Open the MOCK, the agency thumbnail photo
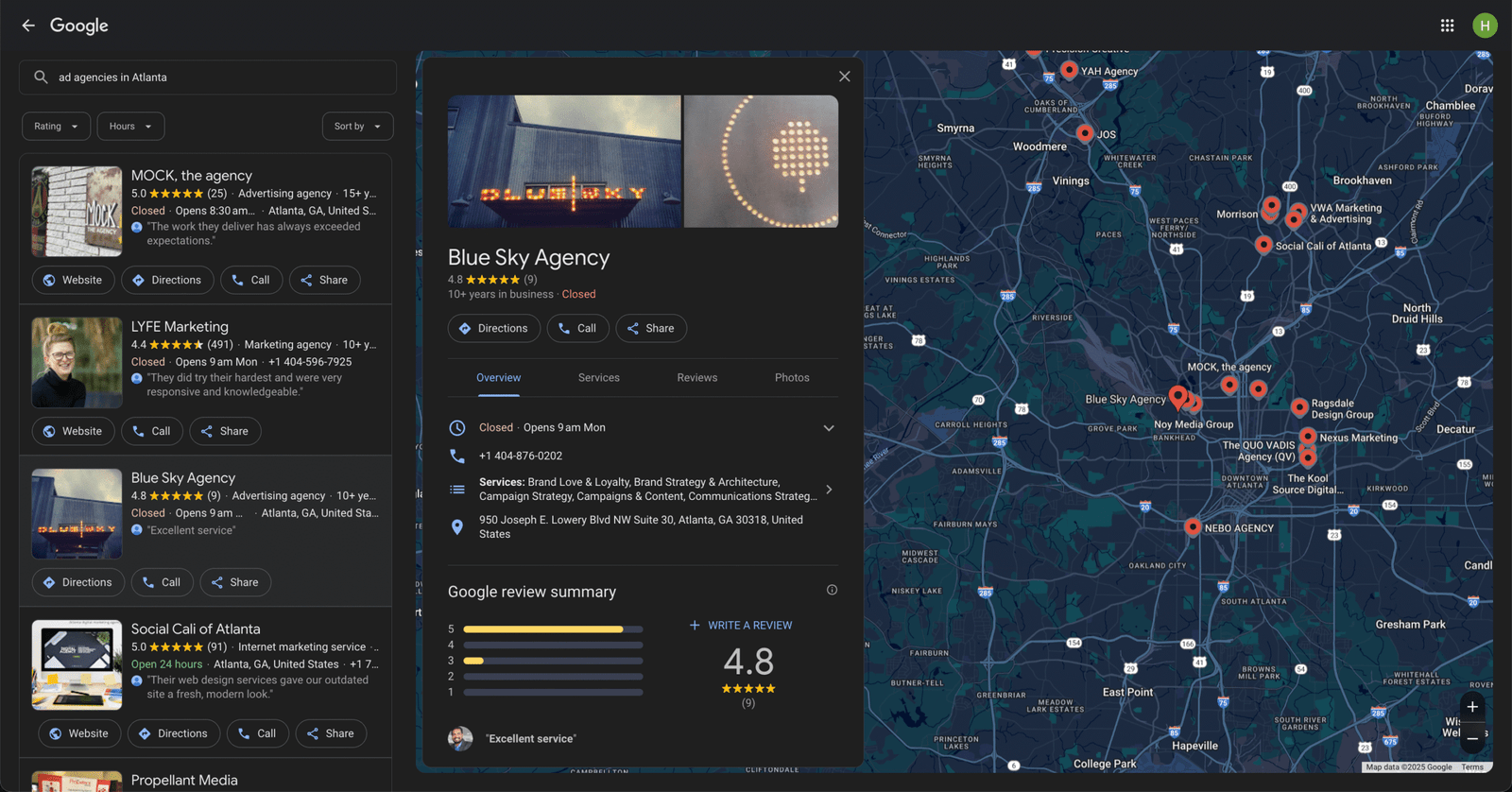This screenshot has height=792, width=1512. (77, 212)
